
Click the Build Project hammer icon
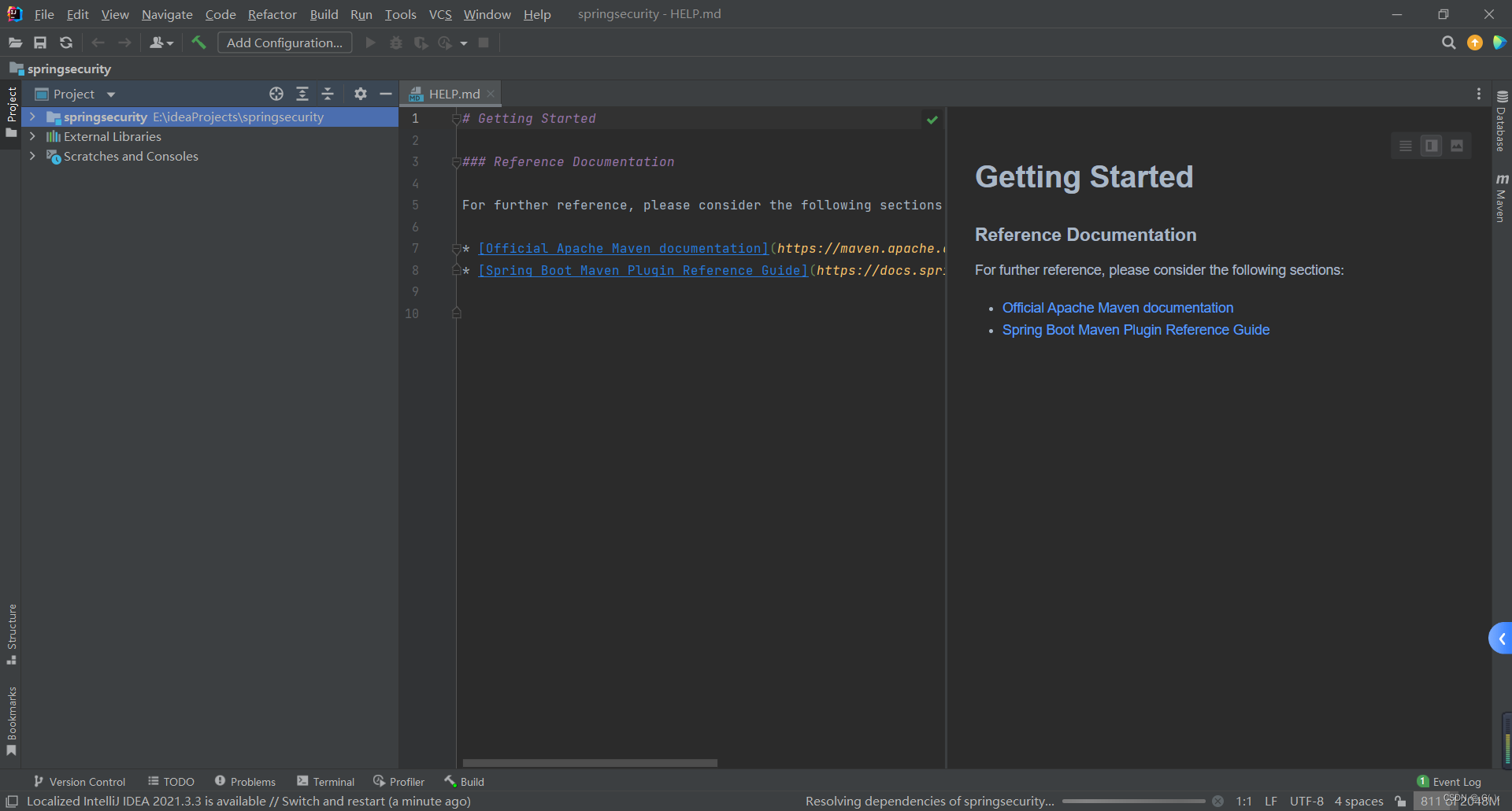pos(198,43)
